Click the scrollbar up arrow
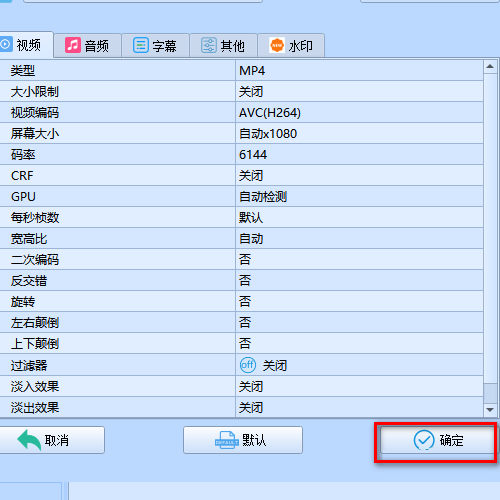Image resolution: width=500 pixels, height=500 pixels. (x=490, y=66)
